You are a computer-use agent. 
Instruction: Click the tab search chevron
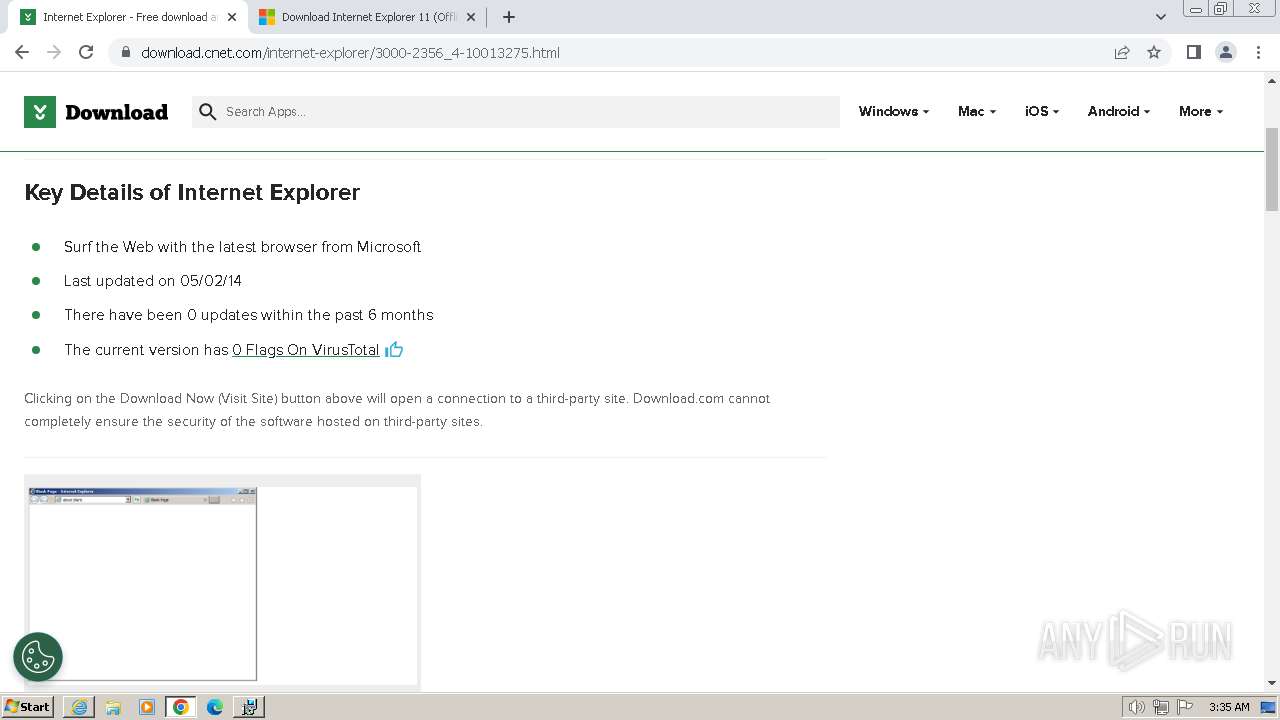1161,17
